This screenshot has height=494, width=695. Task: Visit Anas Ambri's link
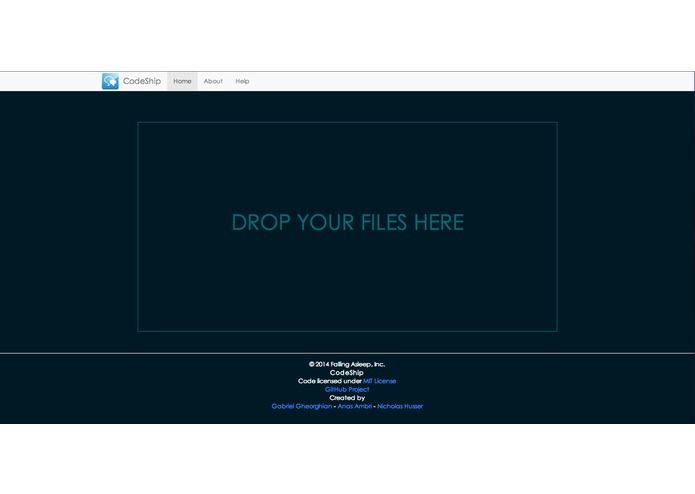(x=355, y=406)
